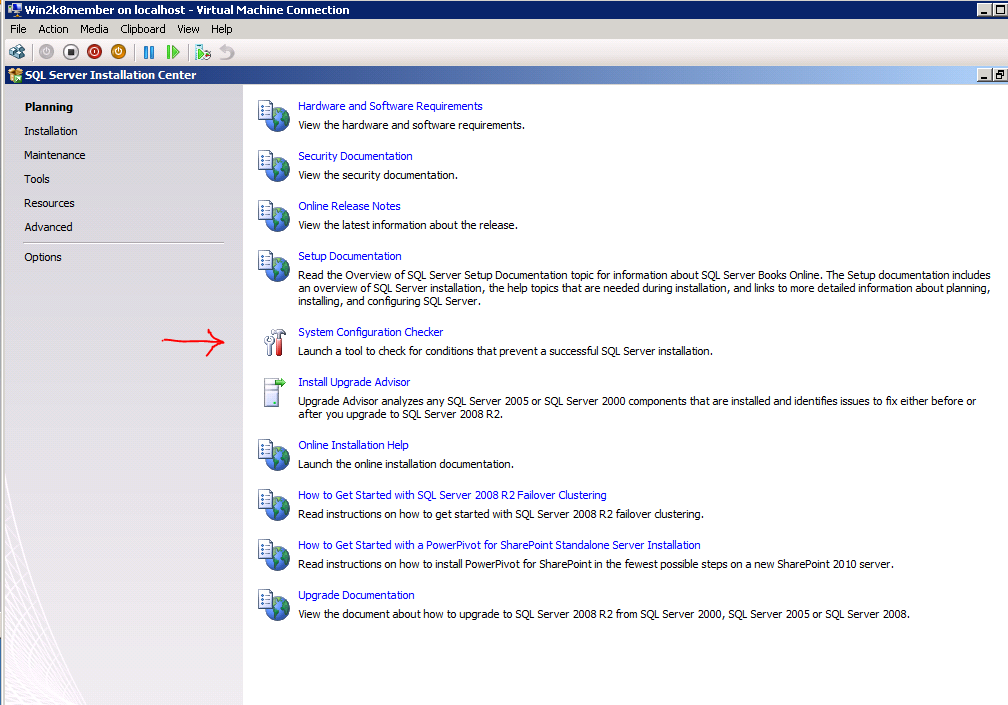Click the Setup Documentation globe icon
The height and width of the screenshot is (705, 1008).
point(274,266)
